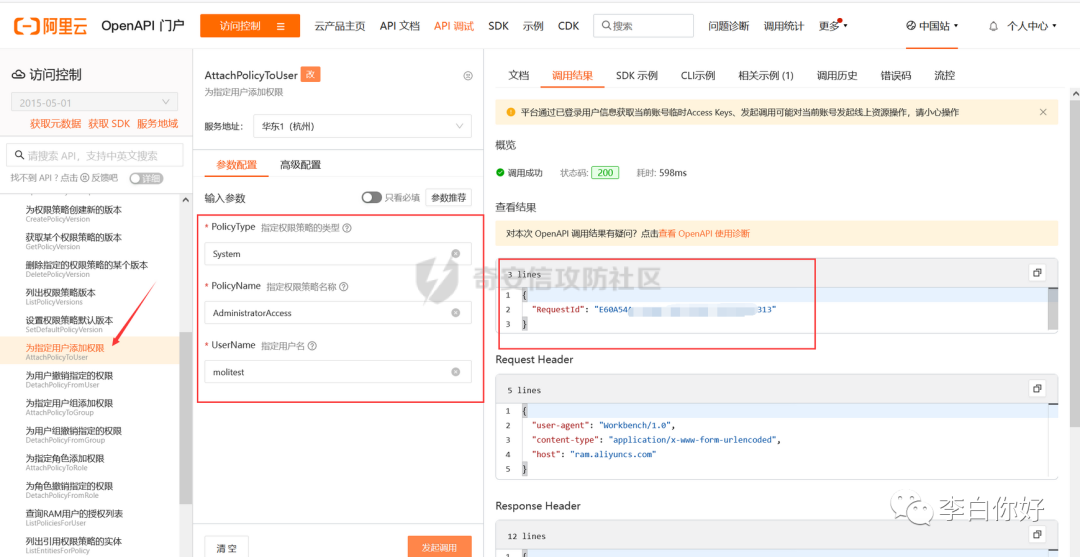1080x557 pixels.
Task: Click the feedback smiley icon near AttachPolicyToUser title
Action: pos(468,76)
